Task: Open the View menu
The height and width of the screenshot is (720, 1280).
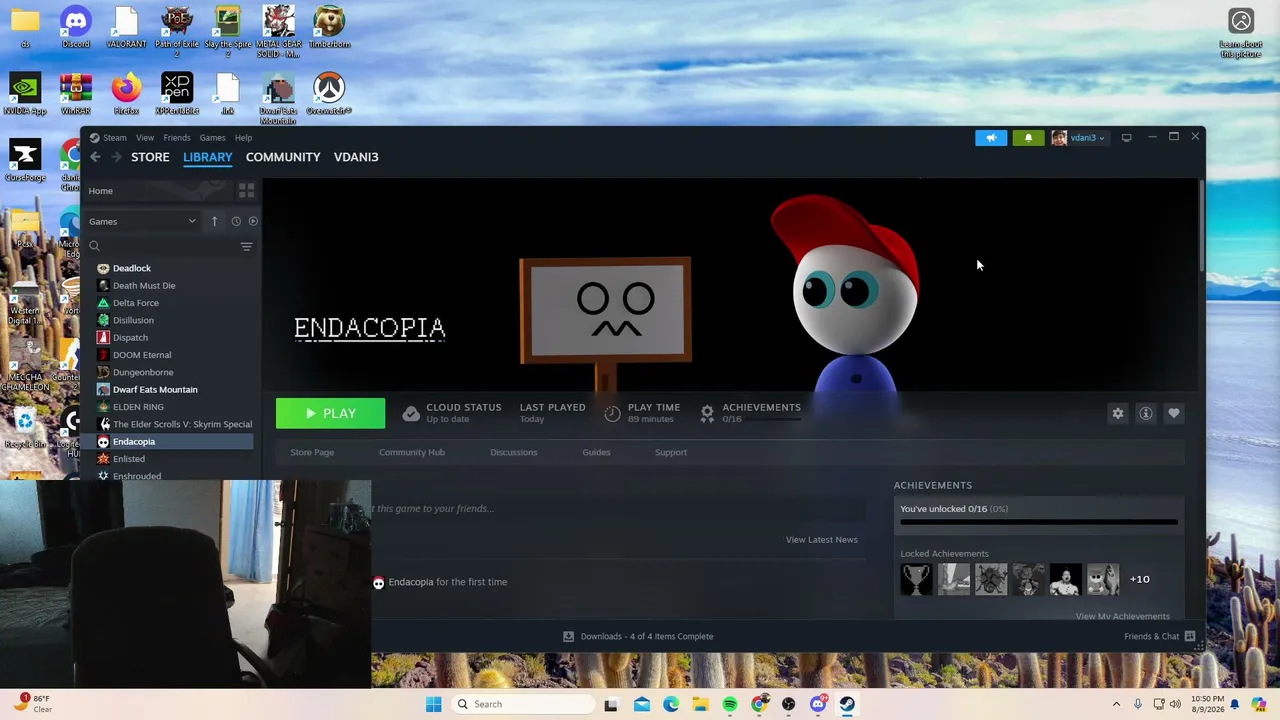Action: coord(145,138)
